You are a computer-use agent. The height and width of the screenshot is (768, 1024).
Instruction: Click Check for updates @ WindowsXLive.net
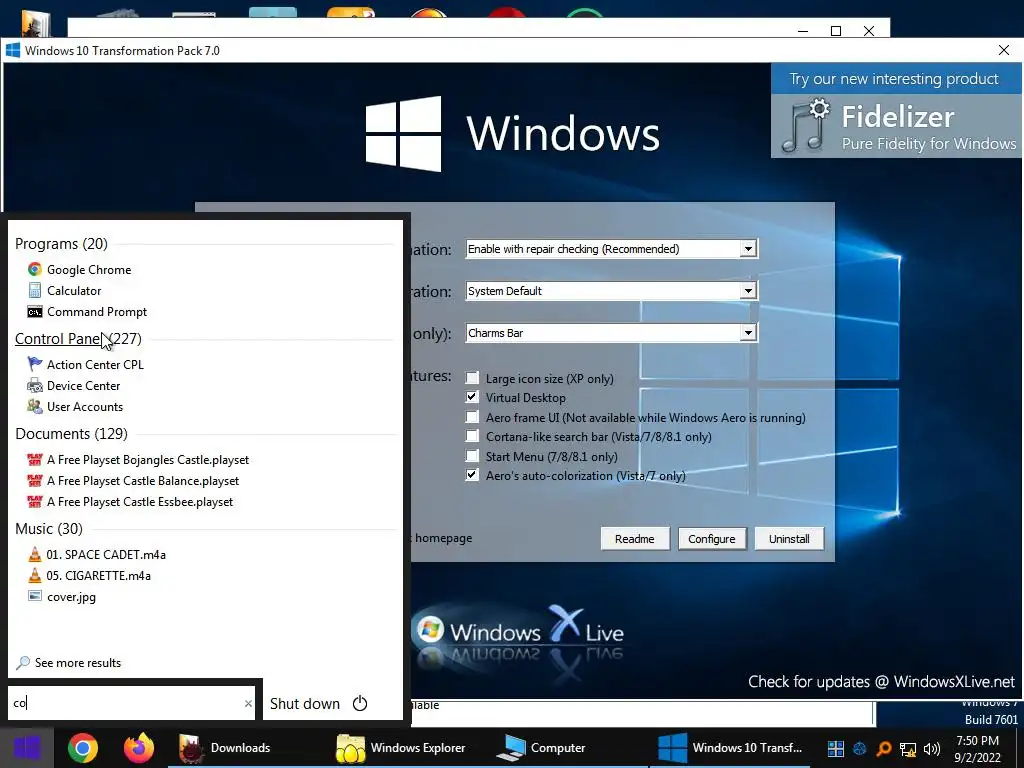pos(881,682)
